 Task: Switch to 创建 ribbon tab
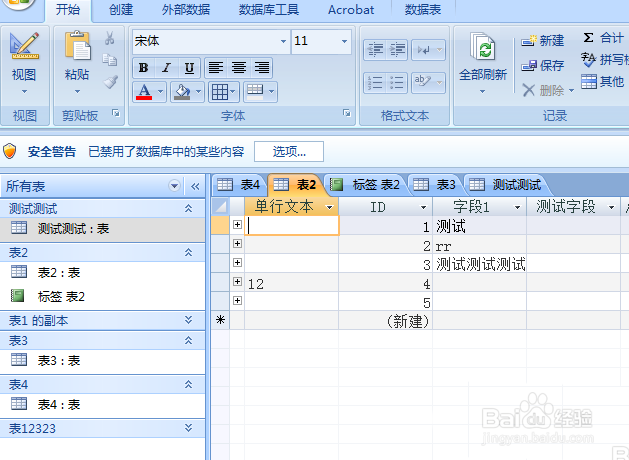pos(121,10)
